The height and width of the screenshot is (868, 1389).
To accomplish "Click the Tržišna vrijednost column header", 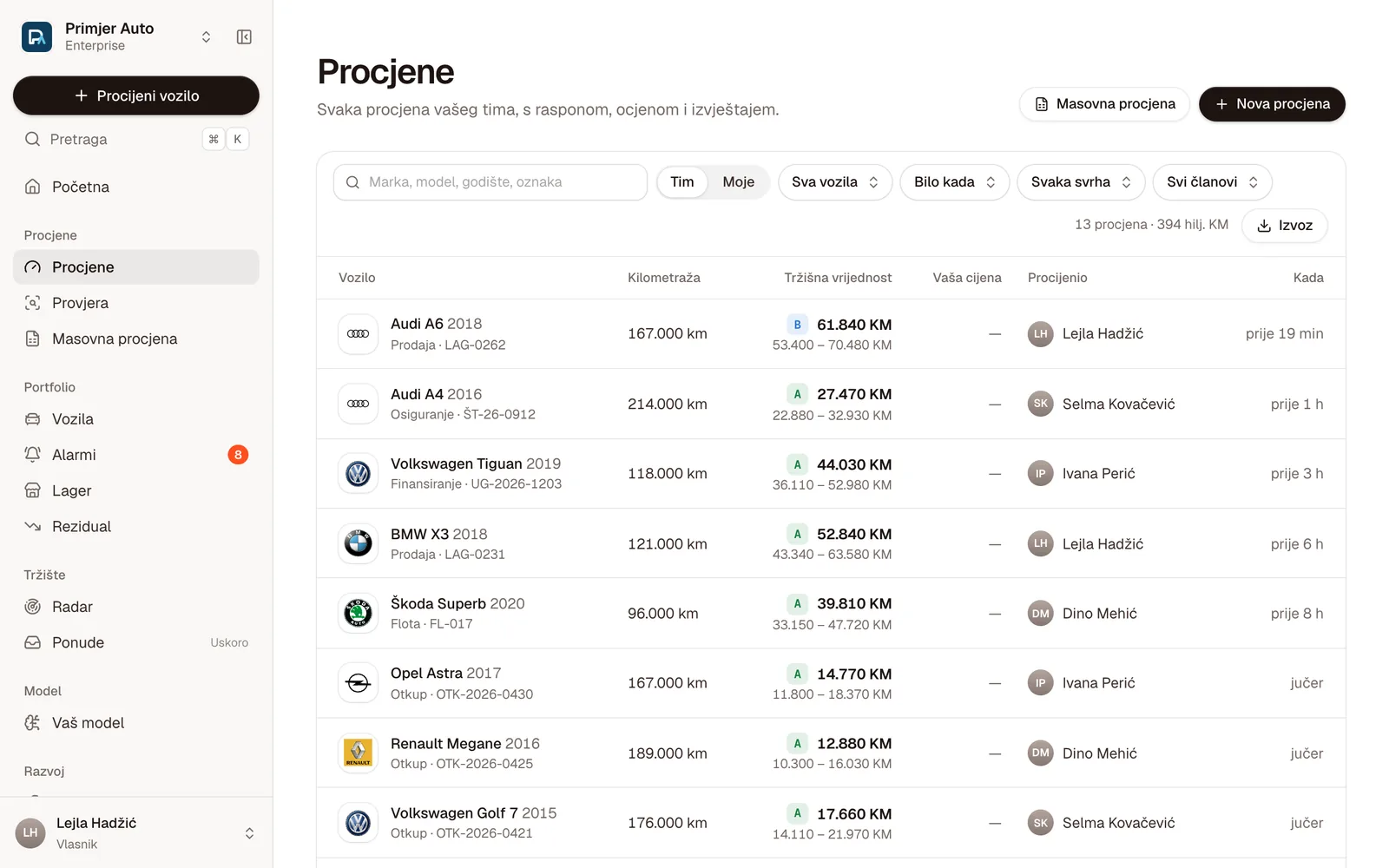I will pos(838,278).
